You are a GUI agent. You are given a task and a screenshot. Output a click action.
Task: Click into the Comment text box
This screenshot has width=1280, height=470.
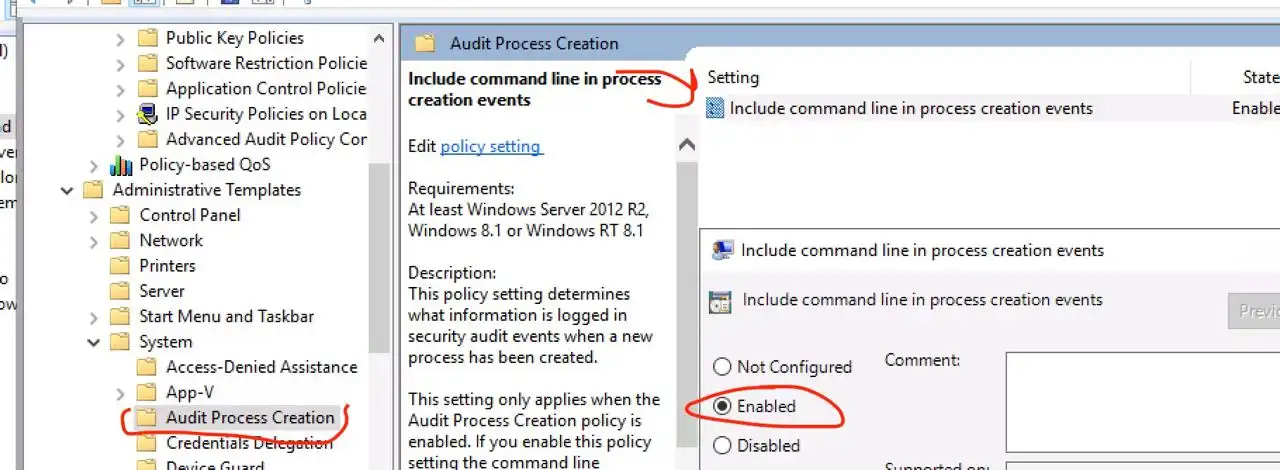[x=1143, y=402]
